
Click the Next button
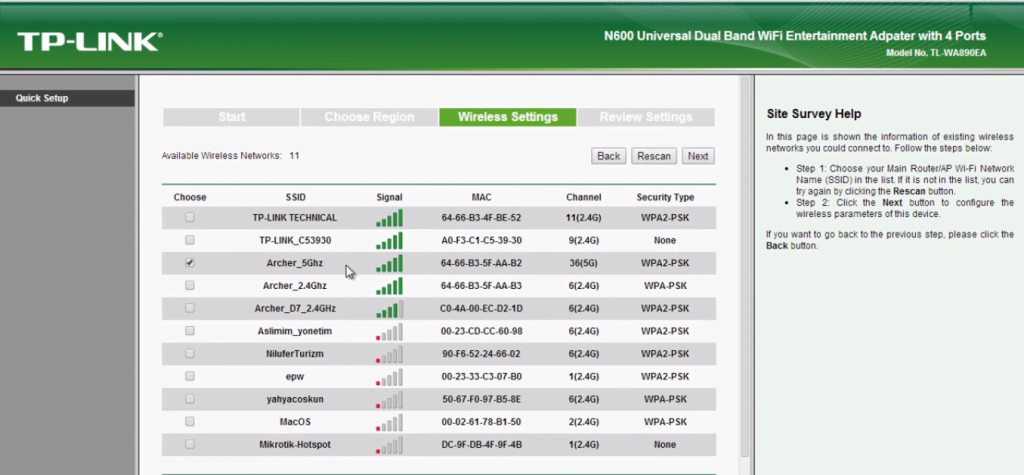(x=698, y=156)
